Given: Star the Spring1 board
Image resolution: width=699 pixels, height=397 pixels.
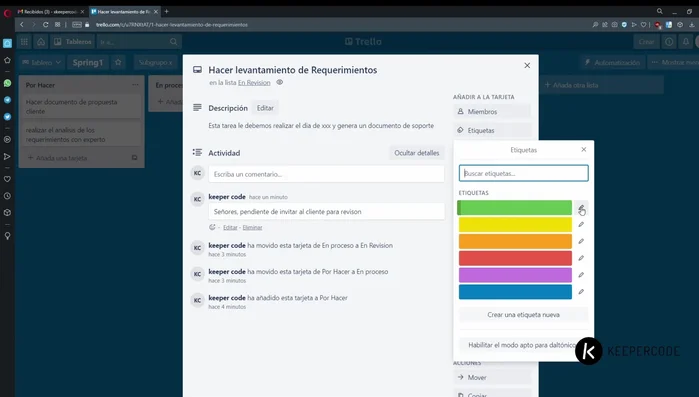Looking at the screenshot, I should (x=118, y=63).
